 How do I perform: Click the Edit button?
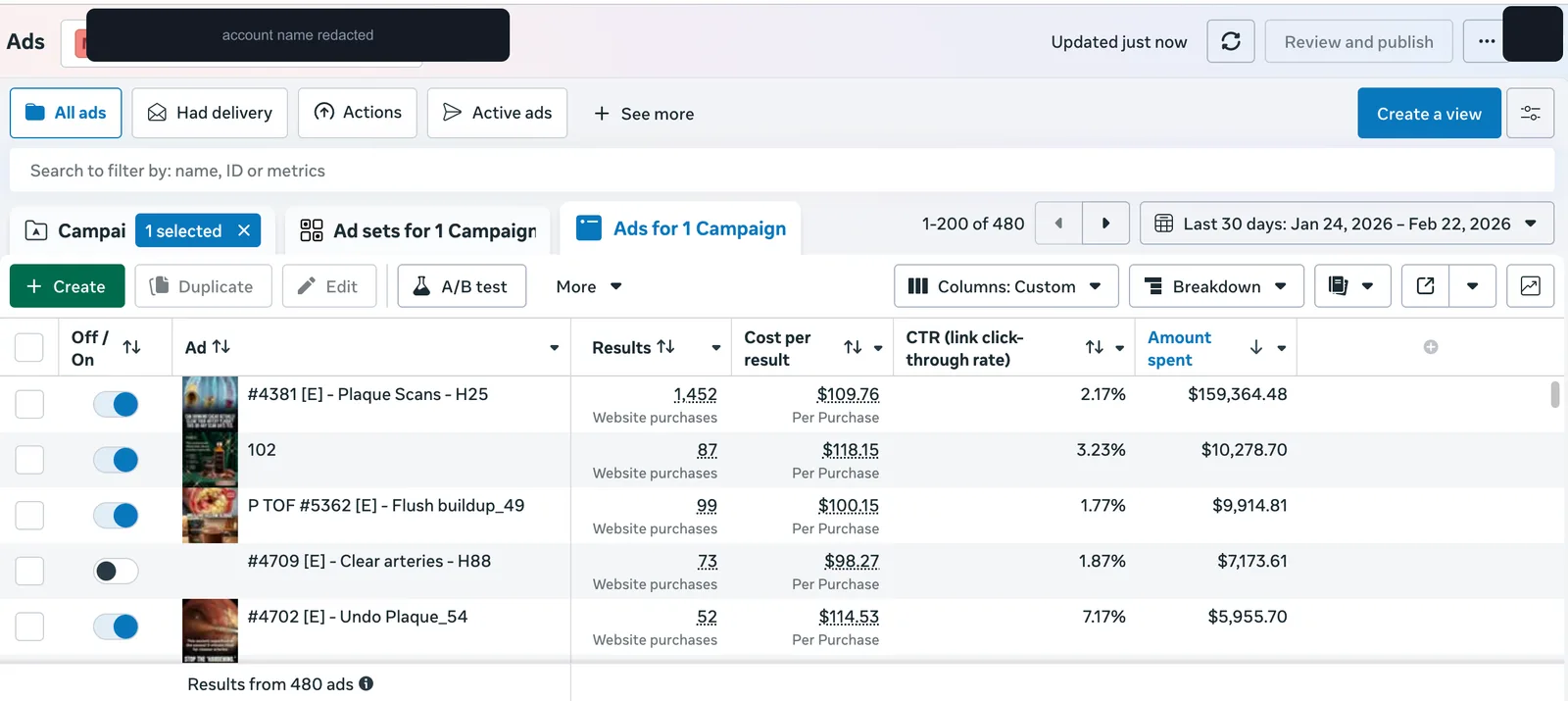point(329,286)
